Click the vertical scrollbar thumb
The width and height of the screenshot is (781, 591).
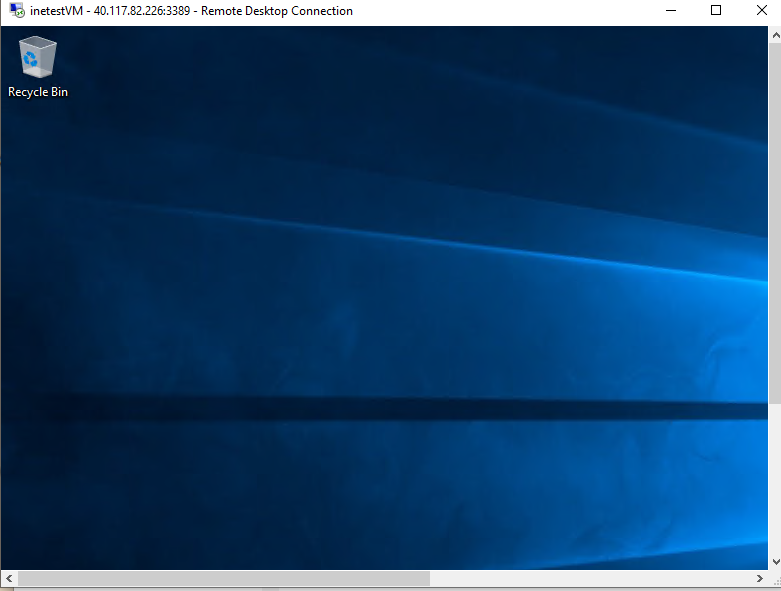[x=775, y=220]
